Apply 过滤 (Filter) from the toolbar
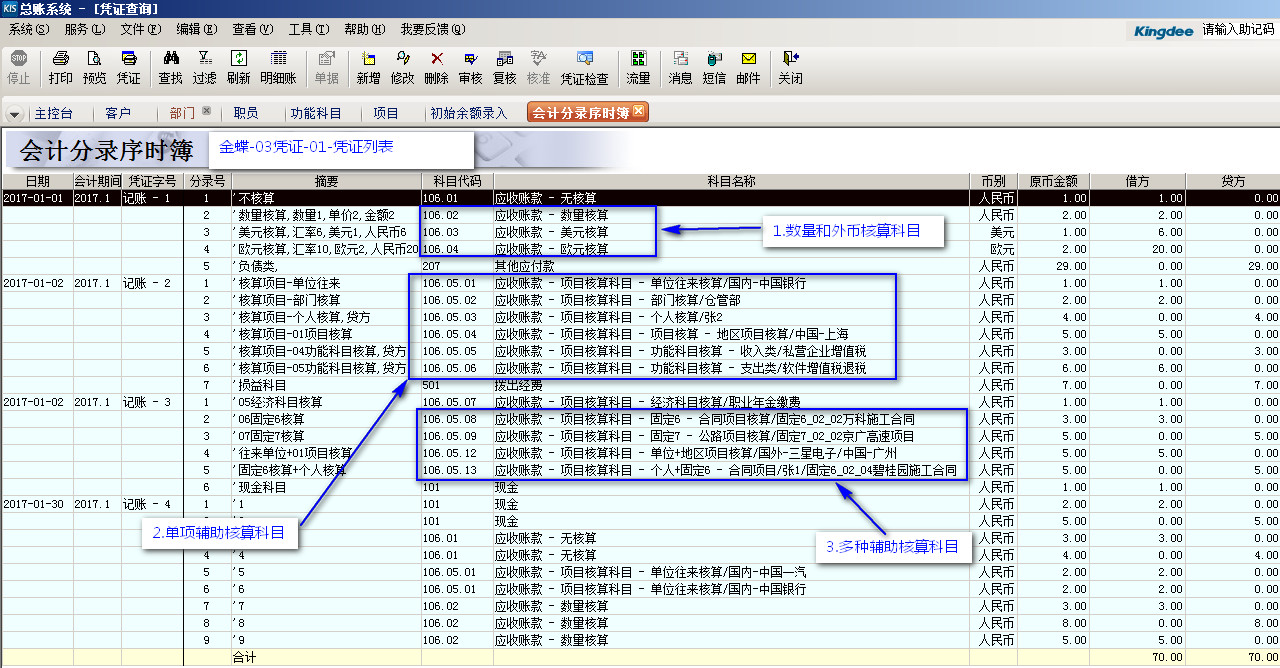1280x668 pixels. point(204,67)
